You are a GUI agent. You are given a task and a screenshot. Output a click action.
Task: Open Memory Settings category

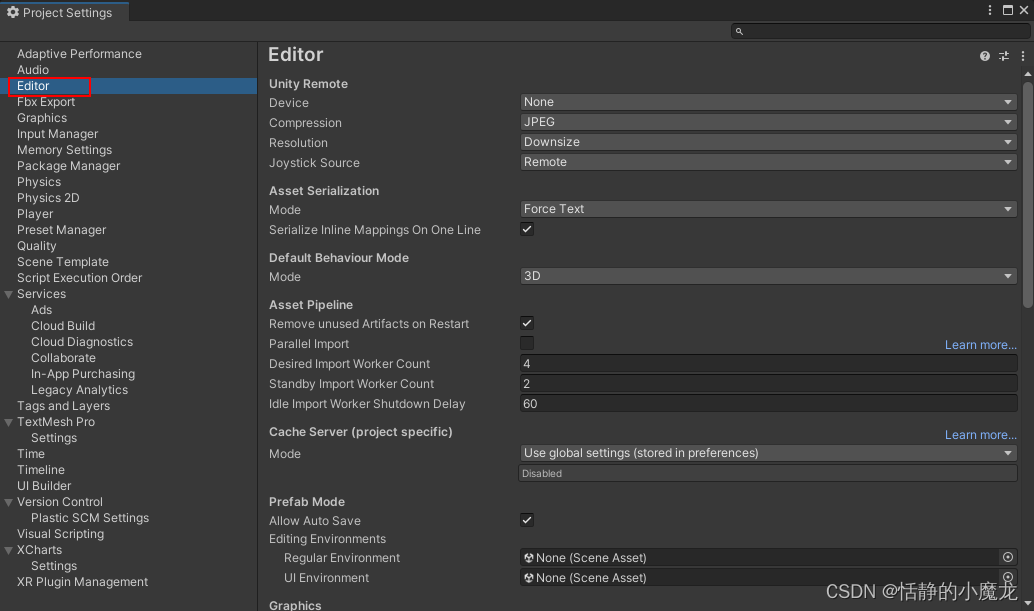click(65, 150)
